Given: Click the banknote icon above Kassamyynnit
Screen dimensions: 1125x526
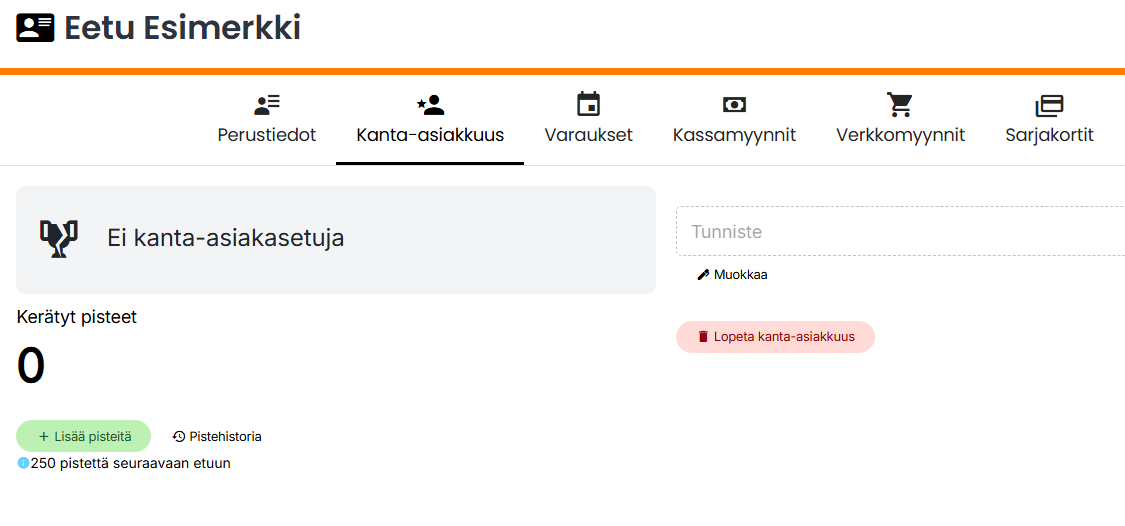Looking at the screenshot, I should coord(734,104).
